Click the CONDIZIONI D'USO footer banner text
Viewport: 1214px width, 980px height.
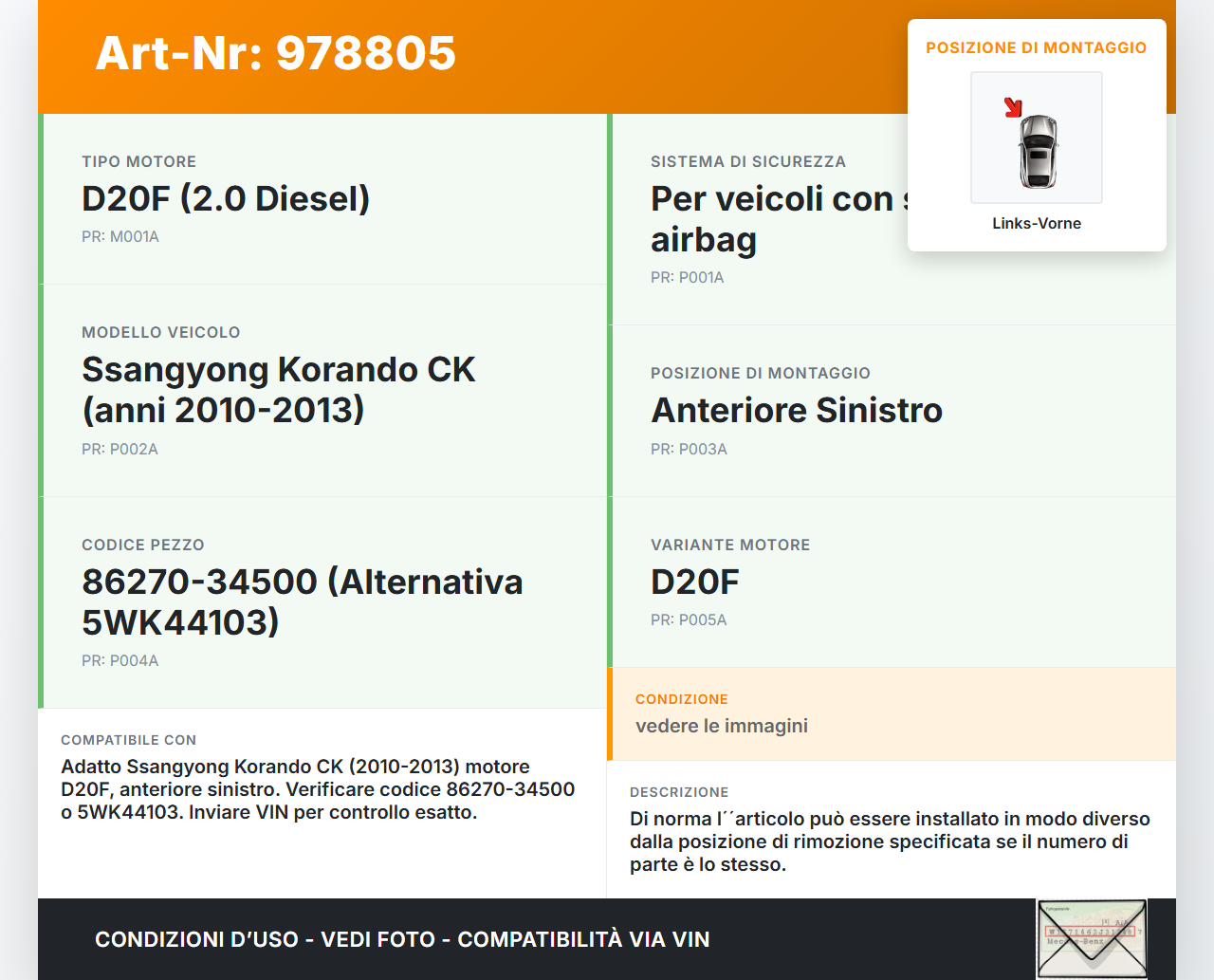[402, 939]
